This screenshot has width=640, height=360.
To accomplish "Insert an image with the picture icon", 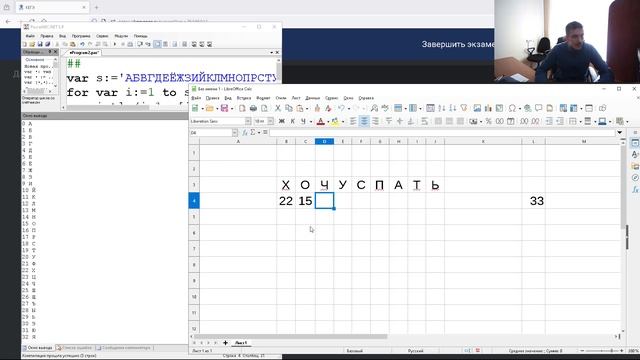I will (x=477, y=108).
